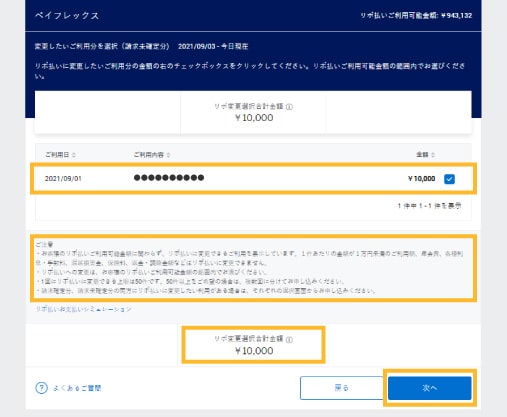Click the 1件中 1-1件を表示 pagination text
Image resolution: width=507 pixels, height=417 pixels.
(429, 206)
